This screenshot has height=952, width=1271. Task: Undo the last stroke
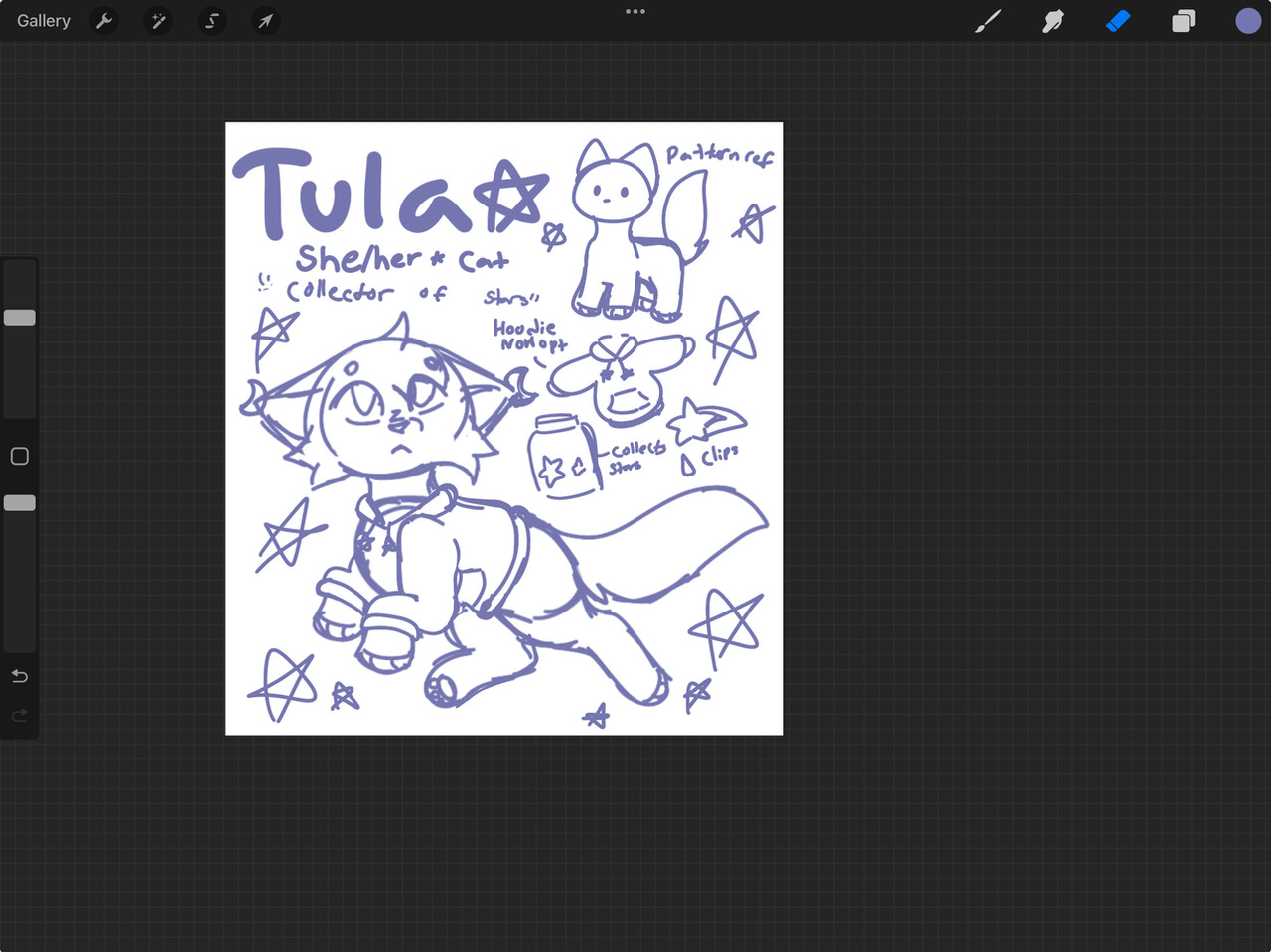pos(19,676)
